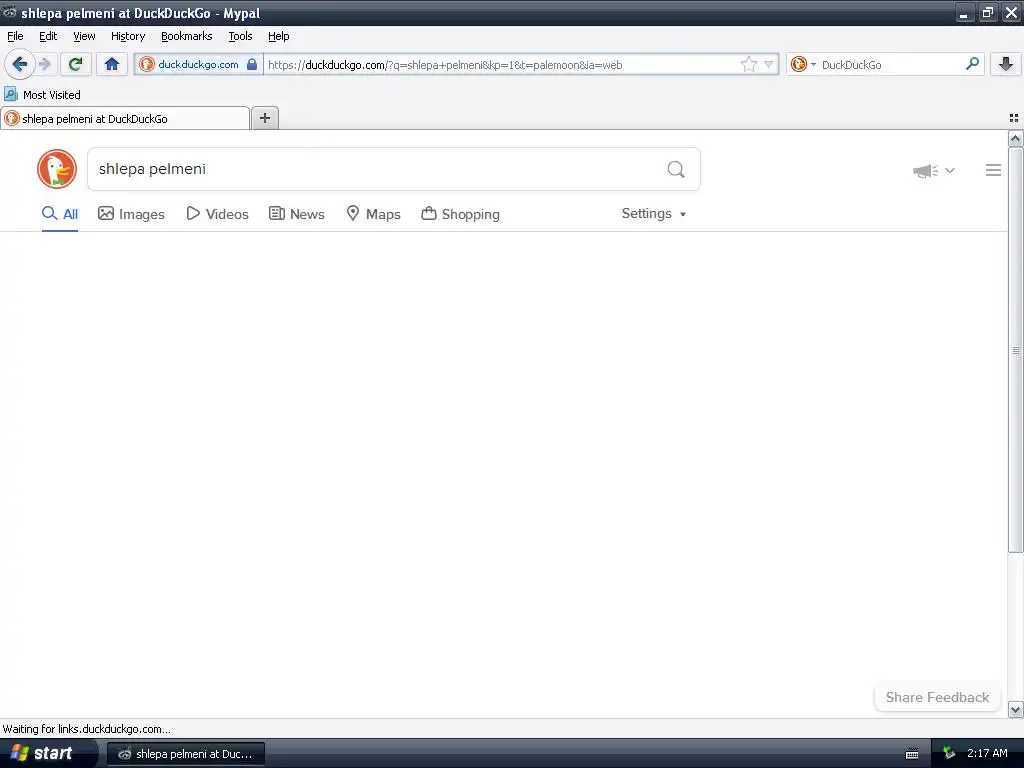1024x768 pixels.
Task: Open the Help menu
Action: pos(279,36)
